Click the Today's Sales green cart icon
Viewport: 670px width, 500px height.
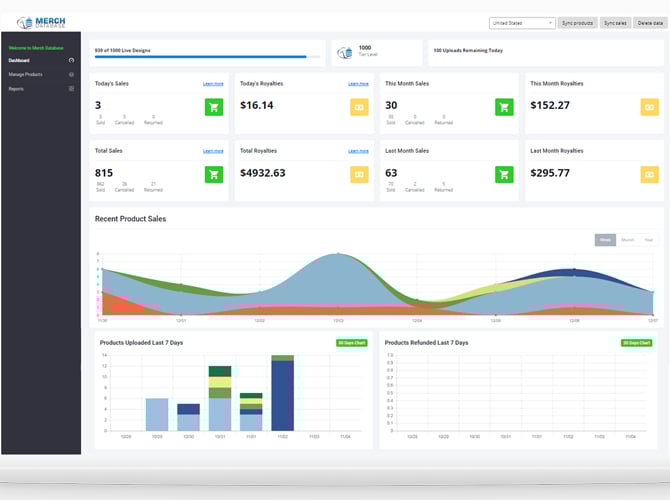pos(214,107)
